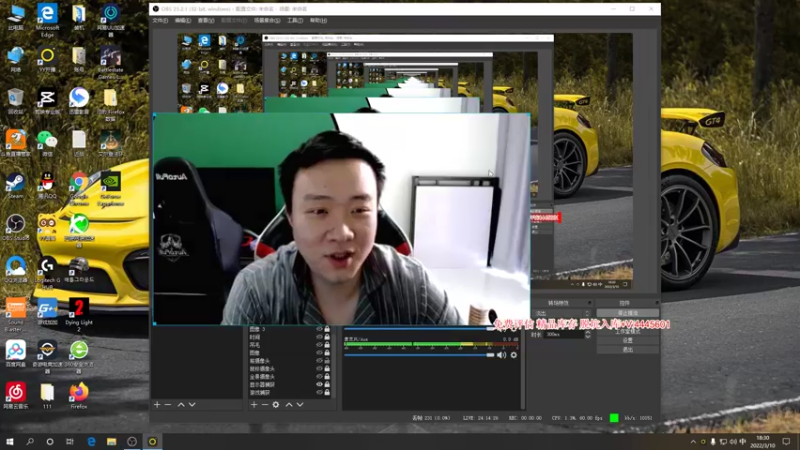This screenshot has height=450, width=800.
Task: Open the Firefox desktop shortcut
Action: tap(79, 396)
